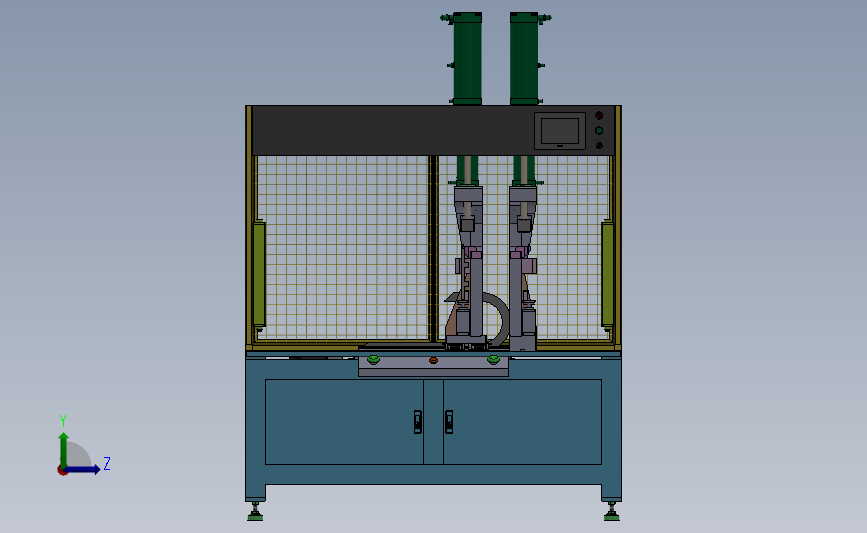
Task: Click the black knob below green indicator
Action: point(599,145)
